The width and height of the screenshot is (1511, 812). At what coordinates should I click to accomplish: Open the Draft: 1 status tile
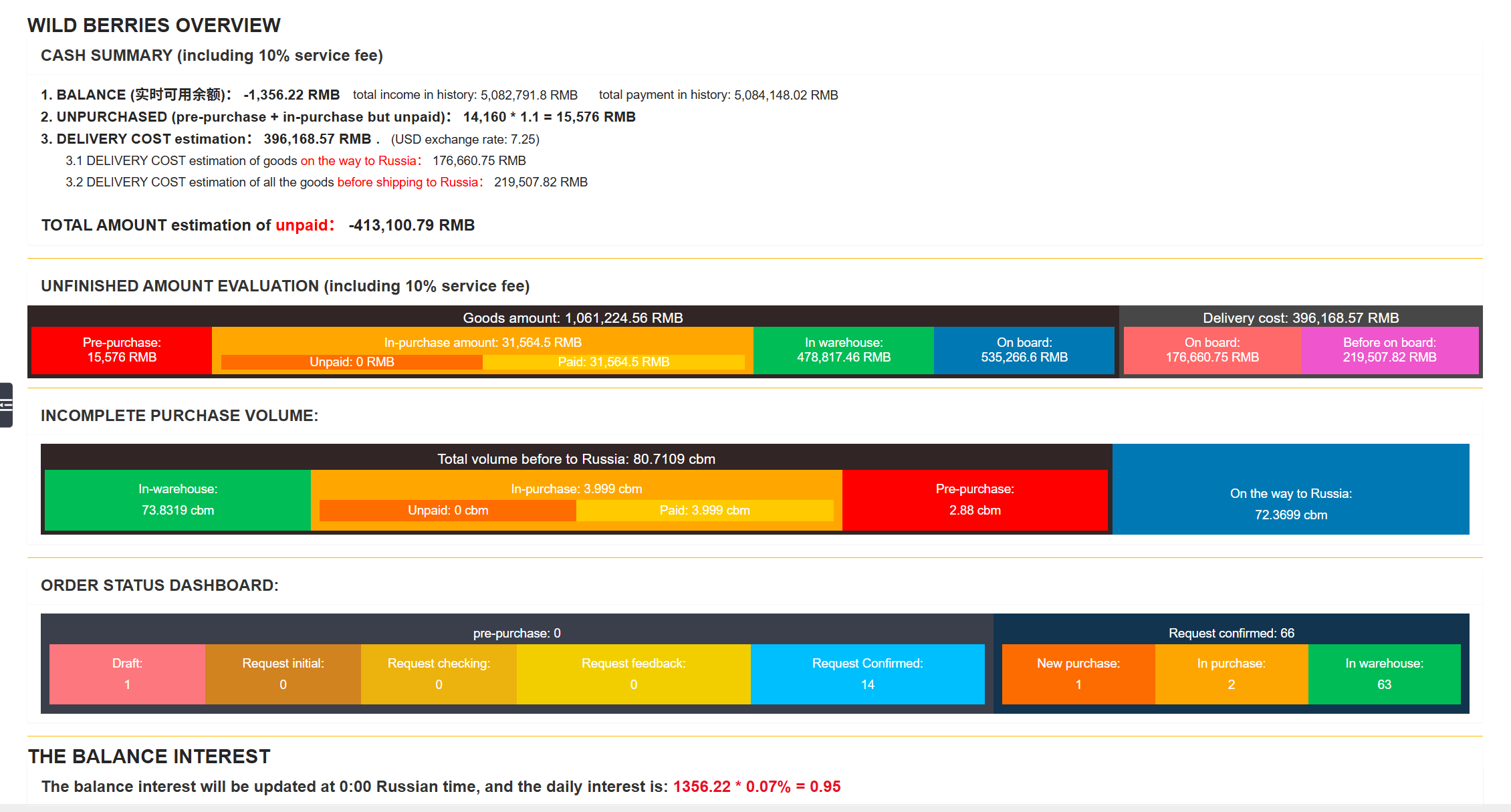click(127, 674)
